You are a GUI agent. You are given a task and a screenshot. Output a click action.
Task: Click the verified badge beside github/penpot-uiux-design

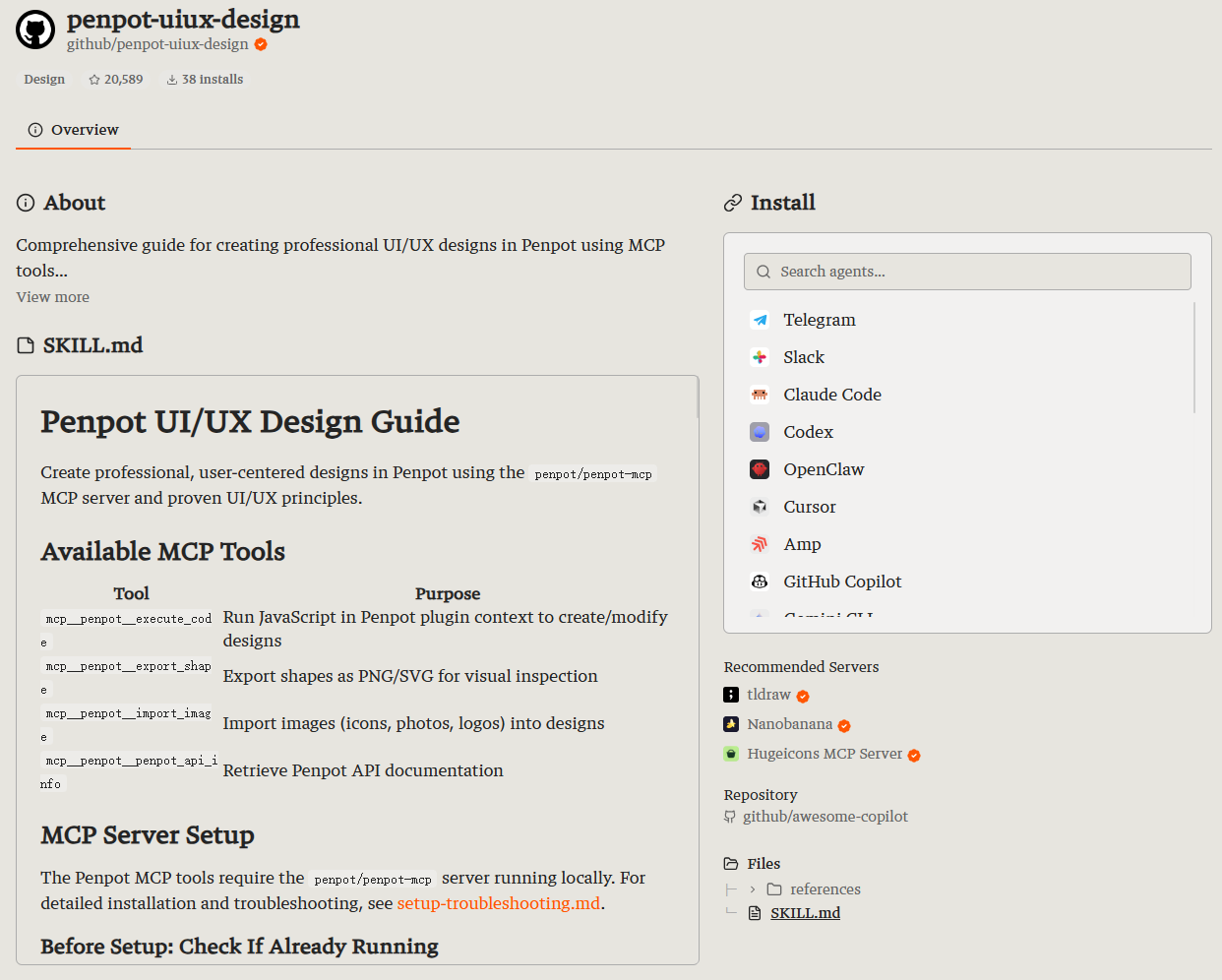pos(261,44)
